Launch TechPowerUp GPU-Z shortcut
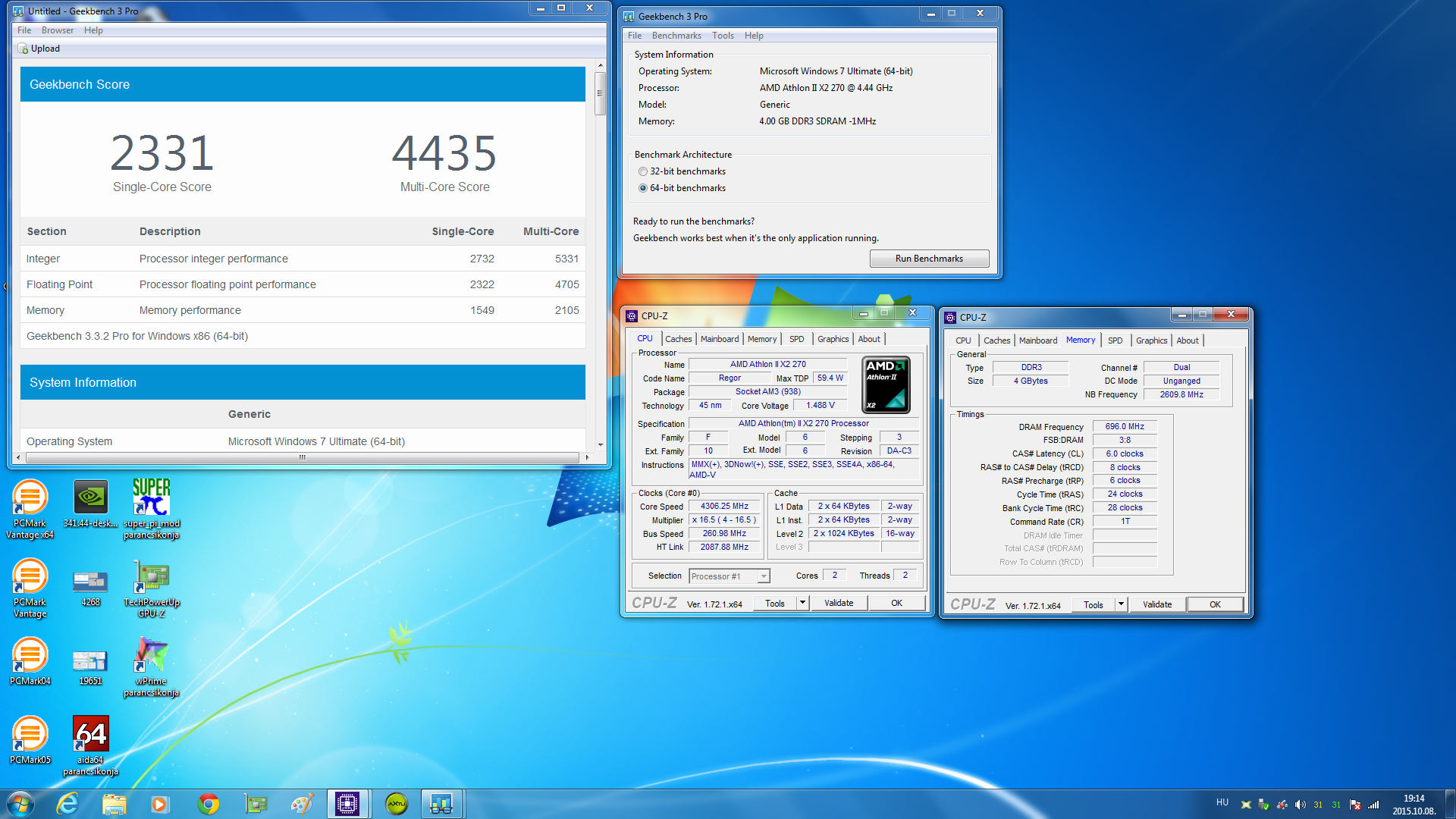The width and height of the screenshot is (1456, 819). (151, 588)
